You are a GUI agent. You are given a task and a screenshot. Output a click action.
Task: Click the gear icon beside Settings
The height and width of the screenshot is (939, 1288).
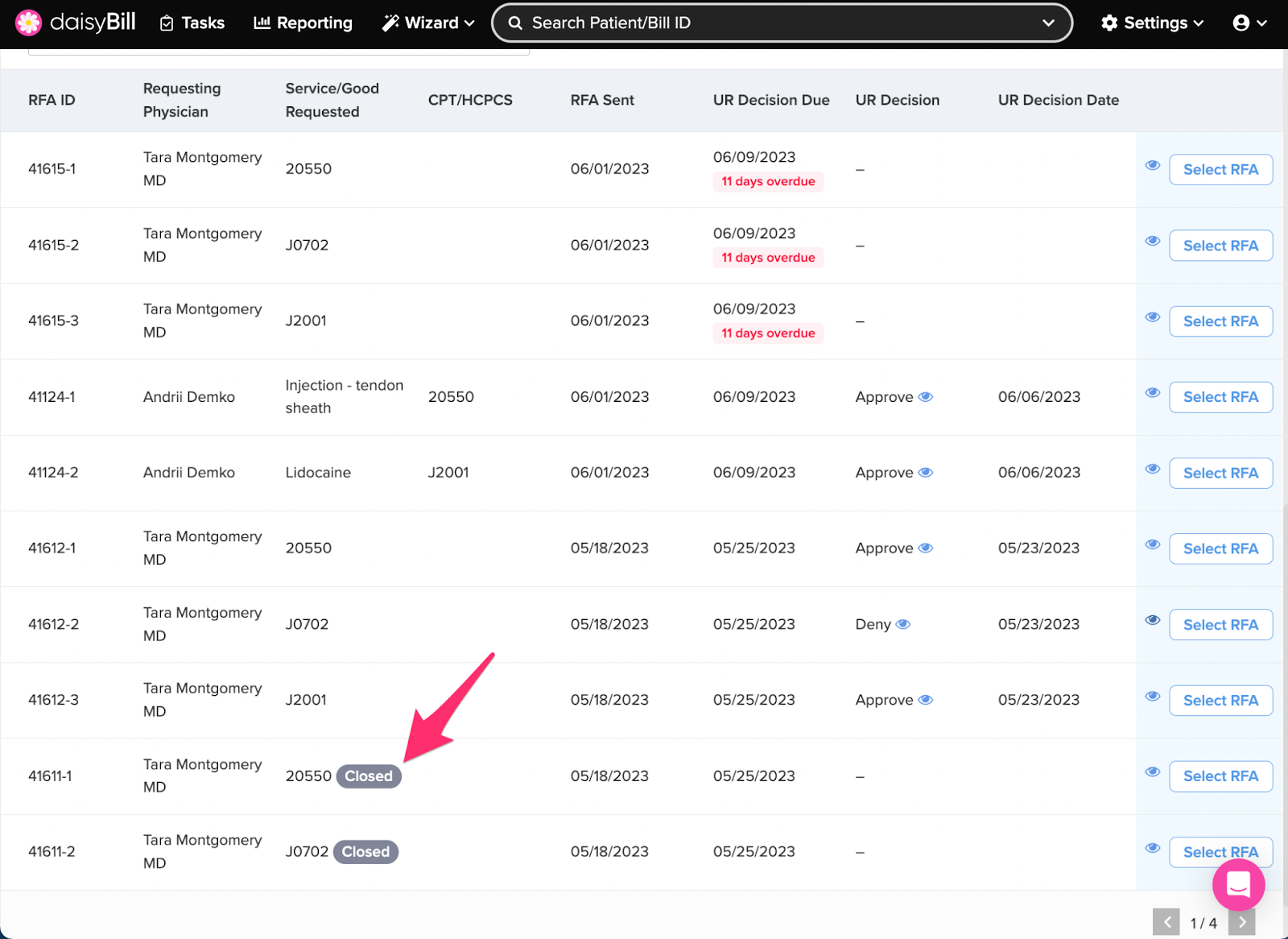coord(1109,23)
